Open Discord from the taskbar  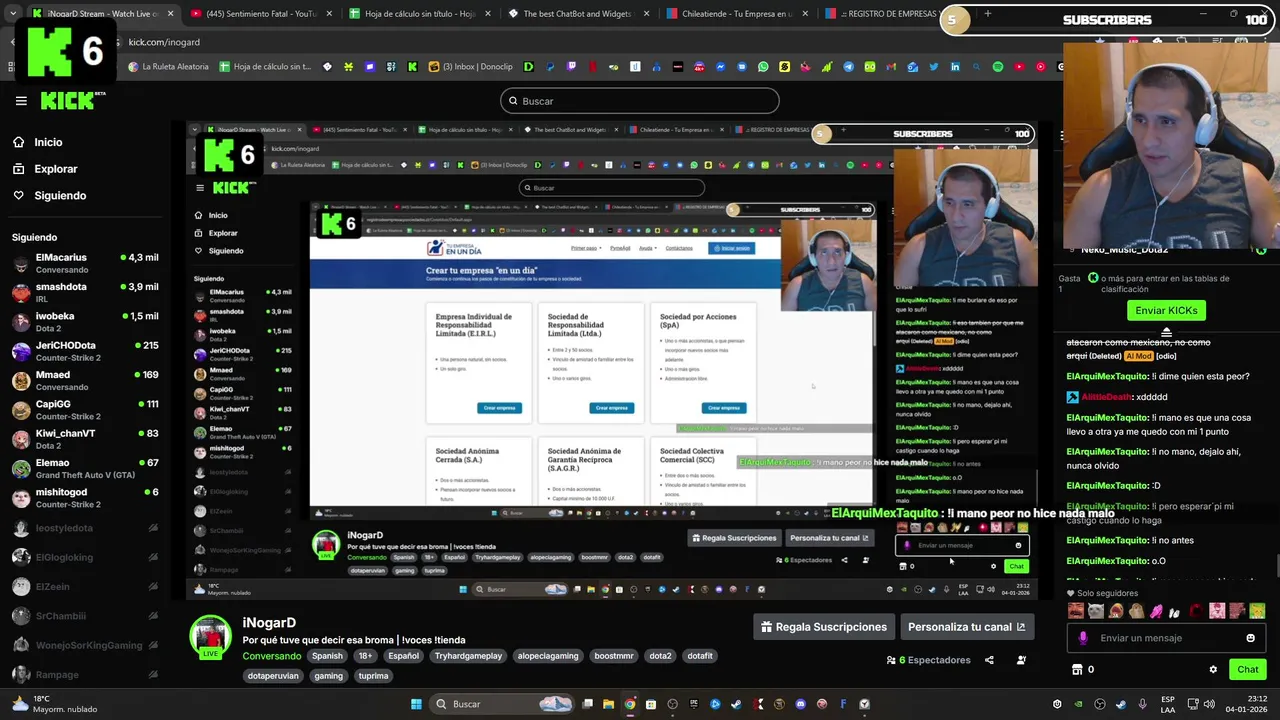tap(801, 704)
